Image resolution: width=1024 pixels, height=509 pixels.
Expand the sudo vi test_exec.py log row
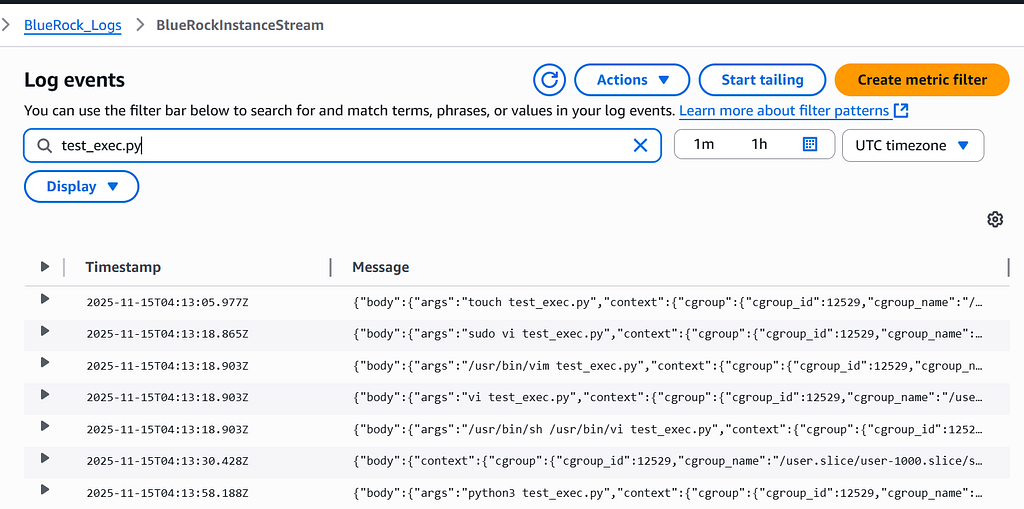coord(44,331)
